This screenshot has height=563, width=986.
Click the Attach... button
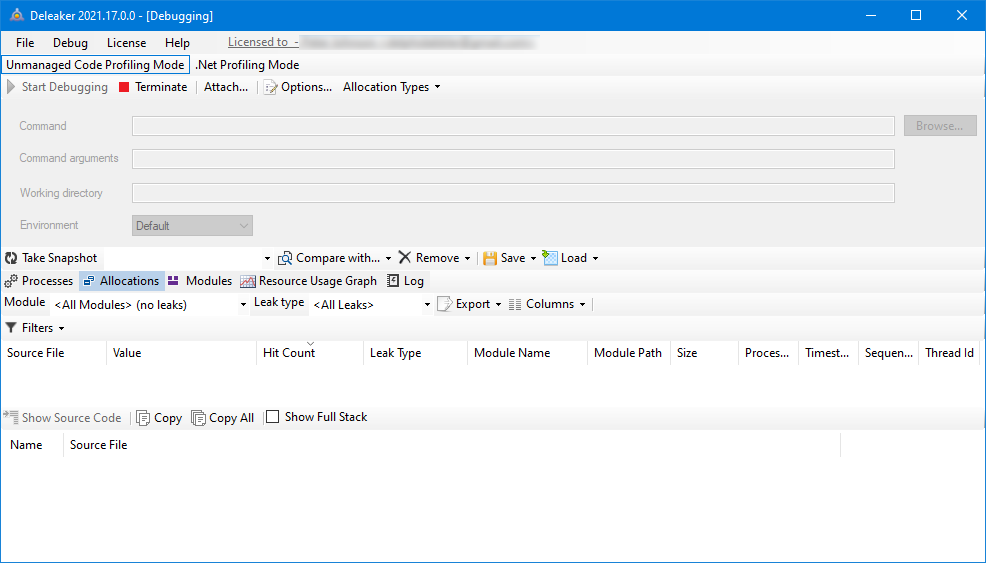tap(226, 87)
